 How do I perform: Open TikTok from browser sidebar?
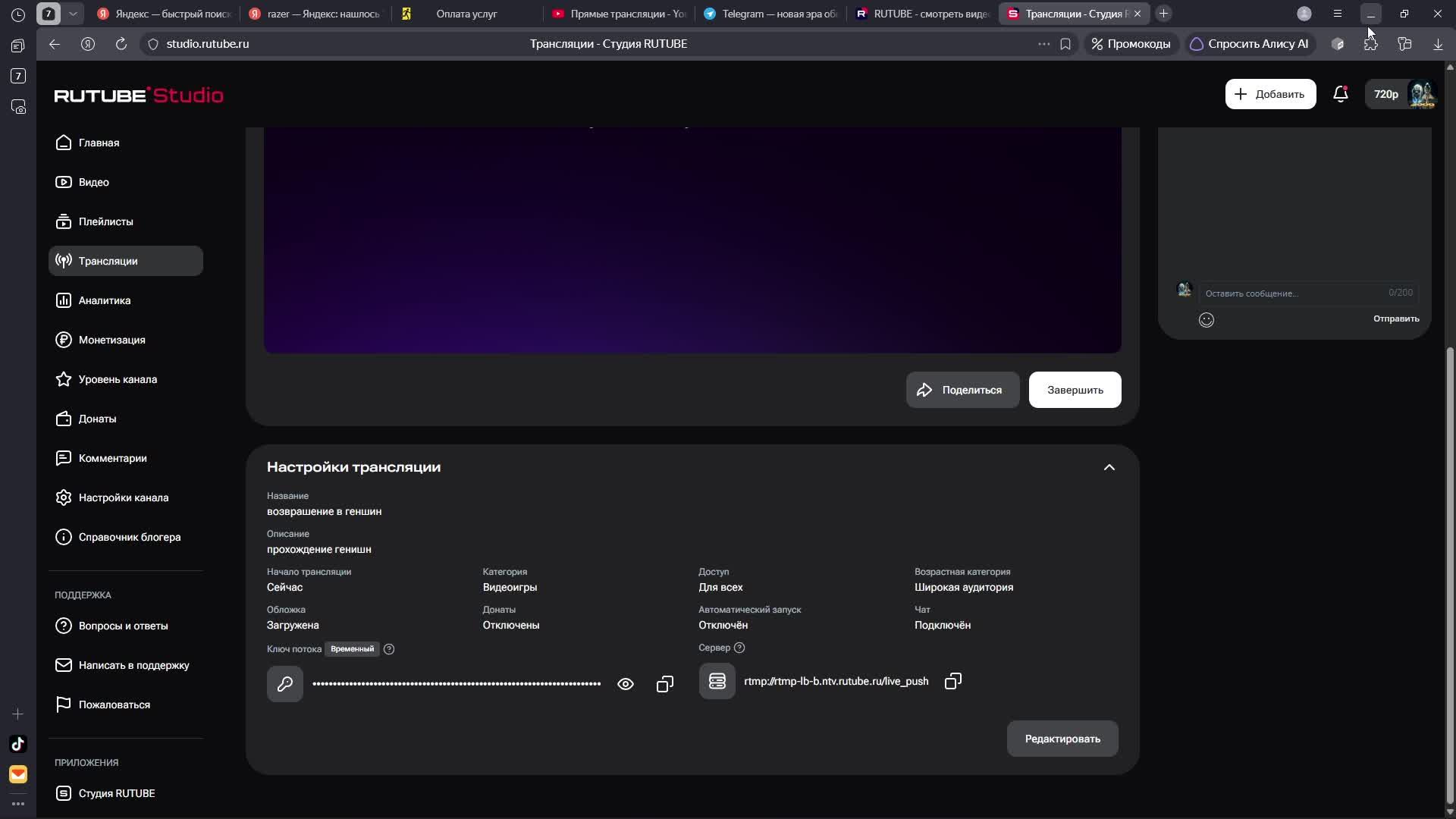pos(18,744)
